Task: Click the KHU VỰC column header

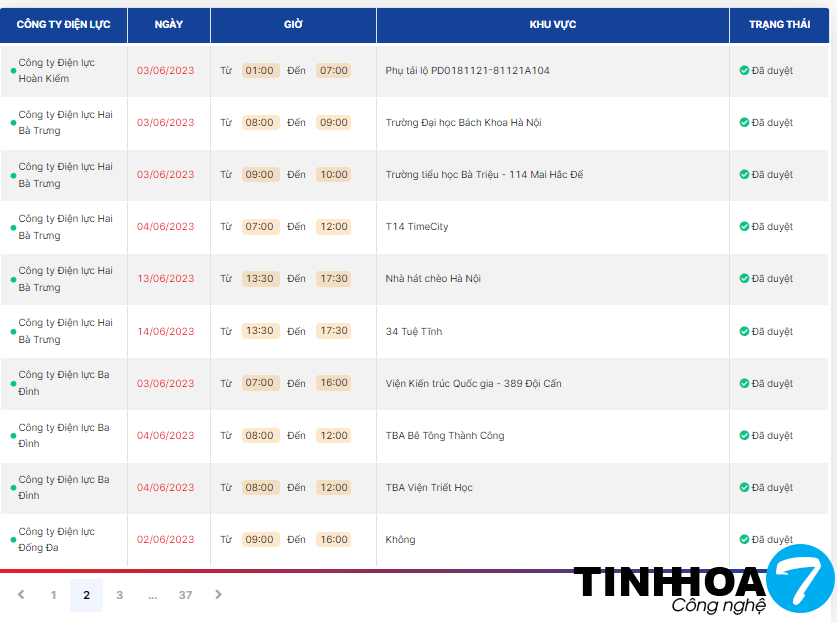Action: tap(552, 25)
